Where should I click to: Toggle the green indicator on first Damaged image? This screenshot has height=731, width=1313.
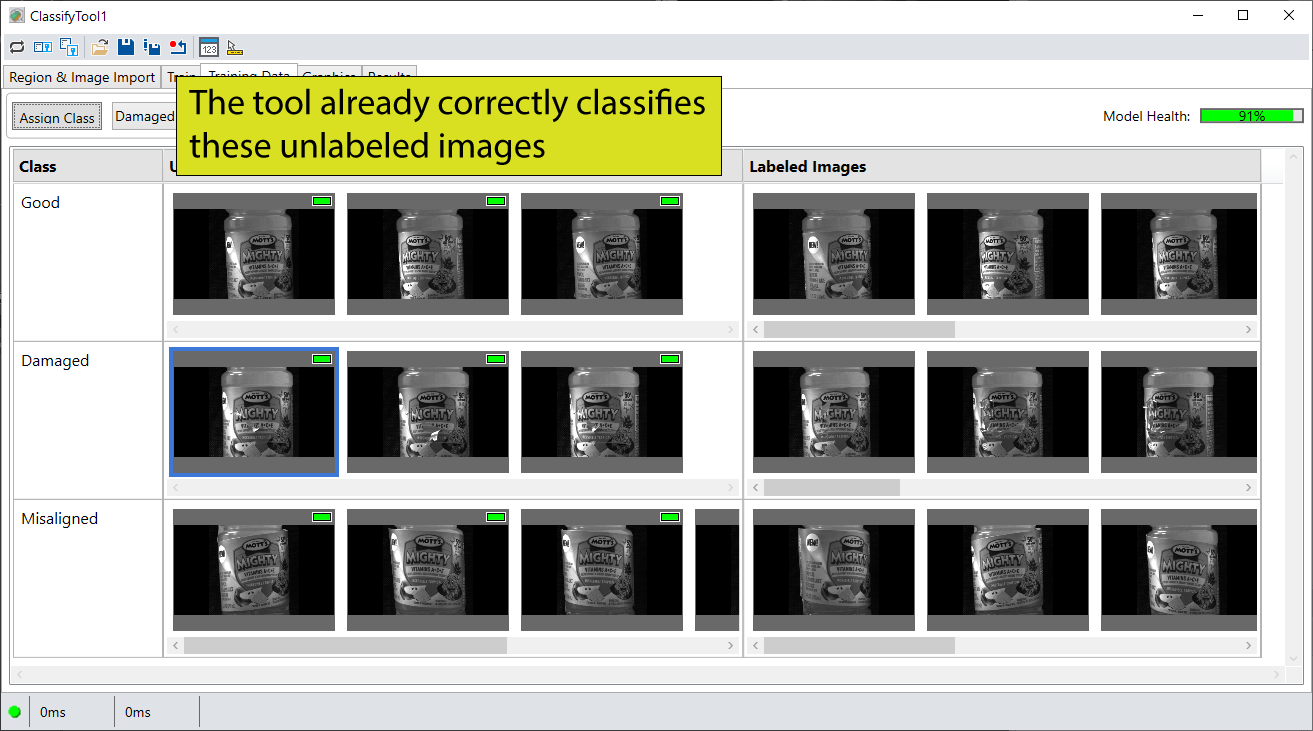321,358
